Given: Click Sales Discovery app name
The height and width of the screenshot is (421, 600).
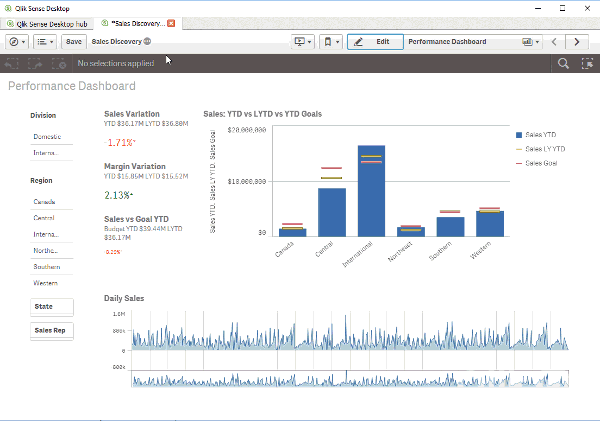Looking at the screenshot, I should (117, 41).
